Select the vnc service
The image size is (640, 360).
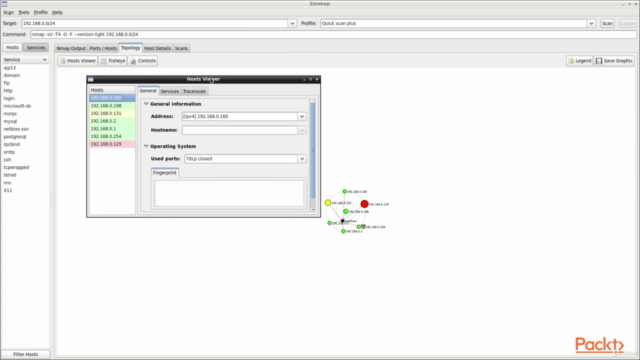[7, 183]
